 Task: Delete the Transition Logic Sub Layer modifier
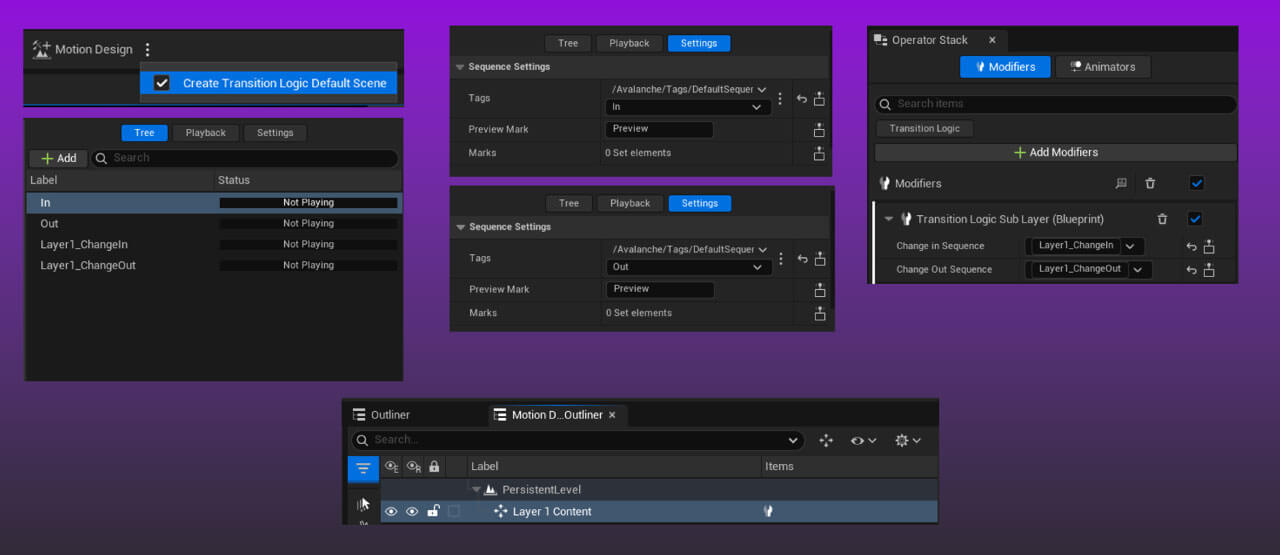[1162, 219]
